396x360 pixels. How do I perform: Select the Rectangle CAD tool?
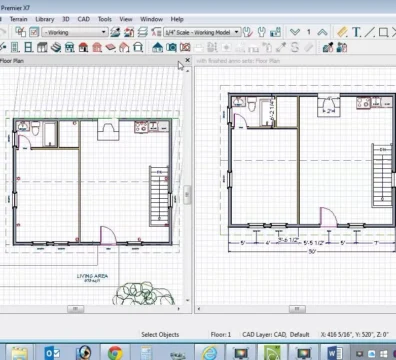point(383,32)
